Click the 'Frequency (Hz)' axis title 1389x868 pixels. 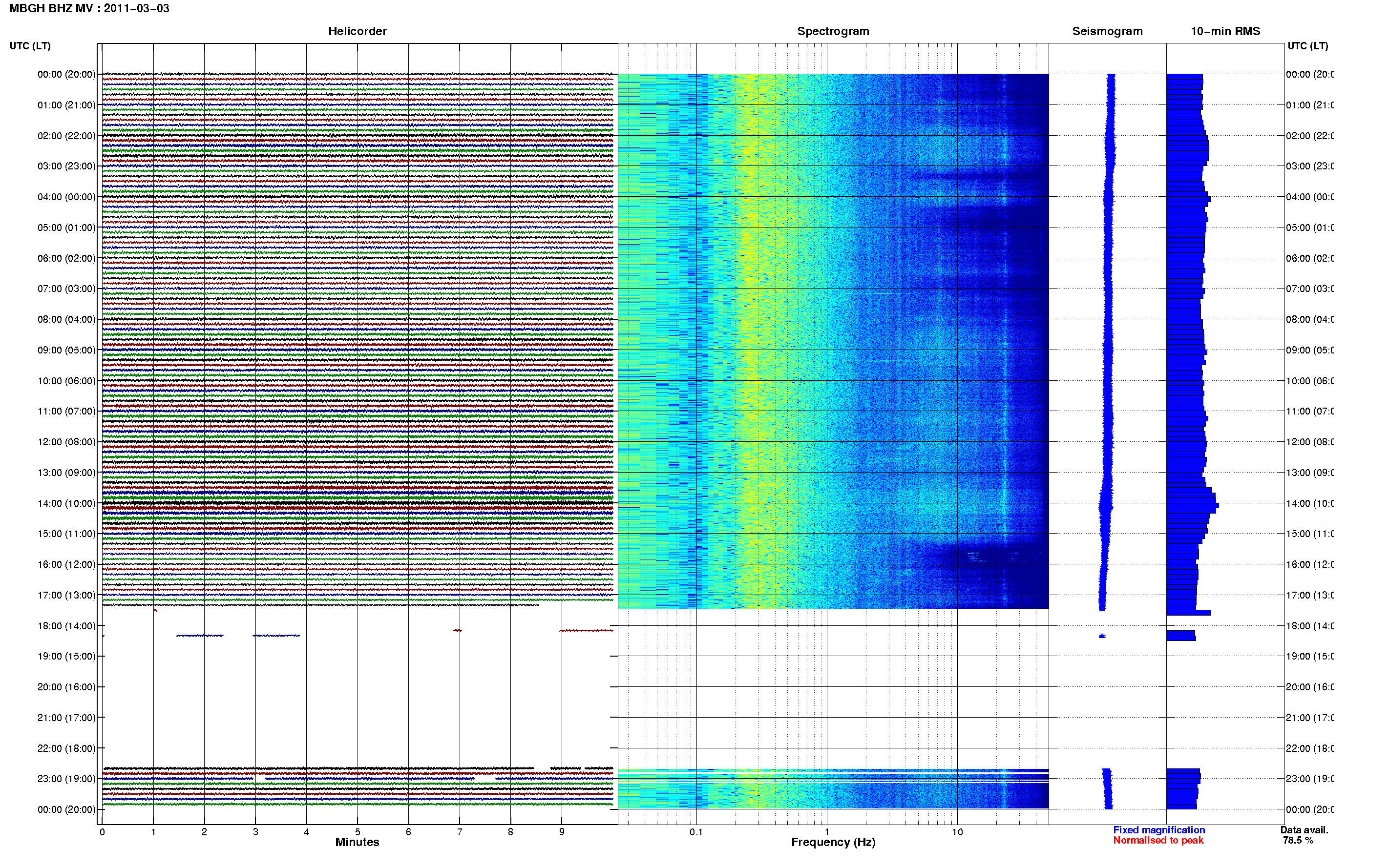coord(833,843)
